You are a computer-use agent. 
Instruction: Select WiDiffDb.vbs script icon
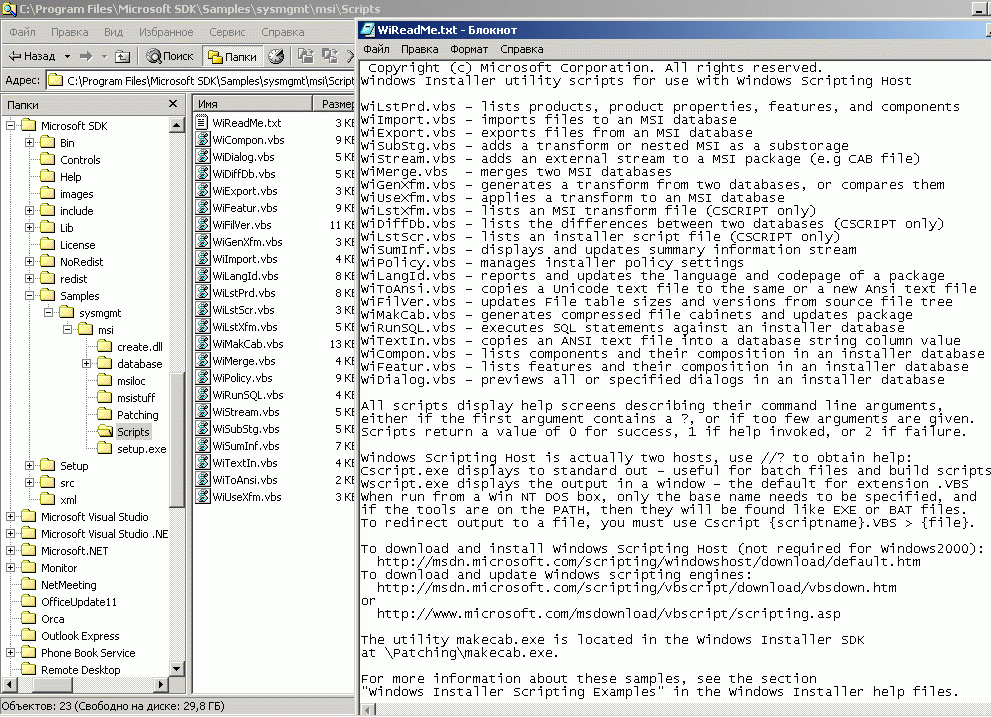[202, 174]
